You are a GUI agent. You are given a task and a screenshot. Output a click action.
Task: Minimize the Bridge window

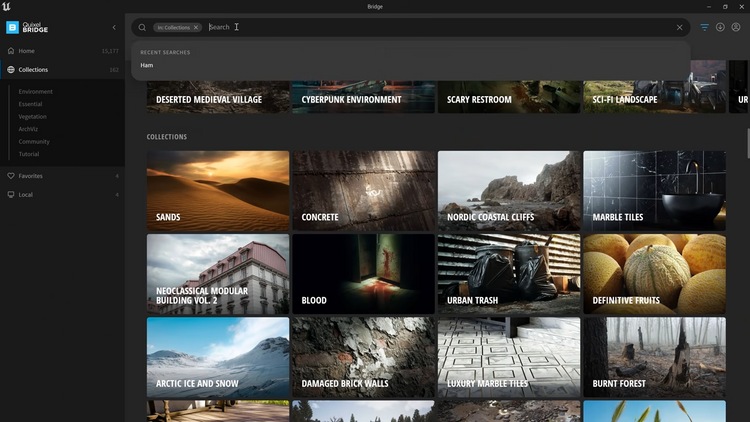709,7
